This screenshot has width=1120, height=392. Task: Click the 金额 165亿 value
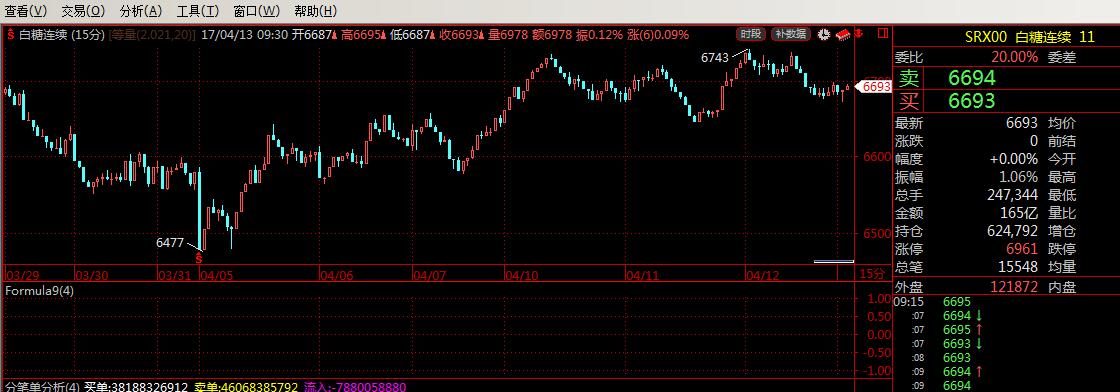pos(1019,213)
